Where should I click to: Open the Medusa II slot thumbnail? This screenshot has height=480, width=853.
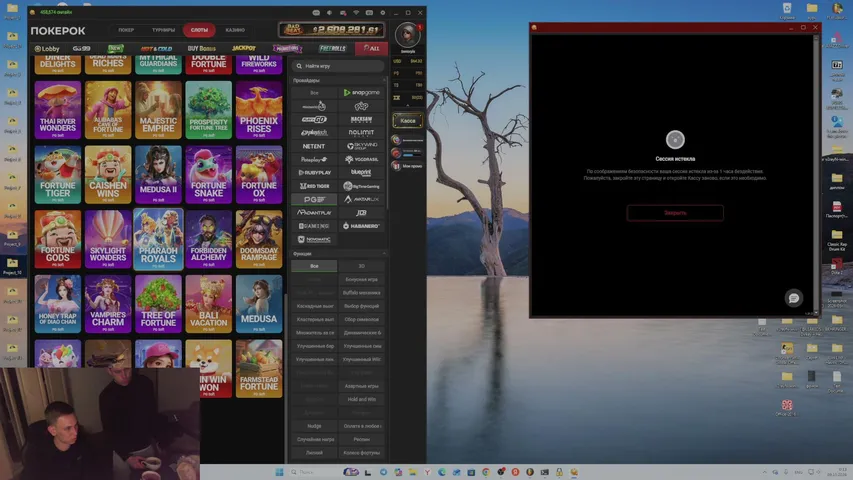click(158, 175)
